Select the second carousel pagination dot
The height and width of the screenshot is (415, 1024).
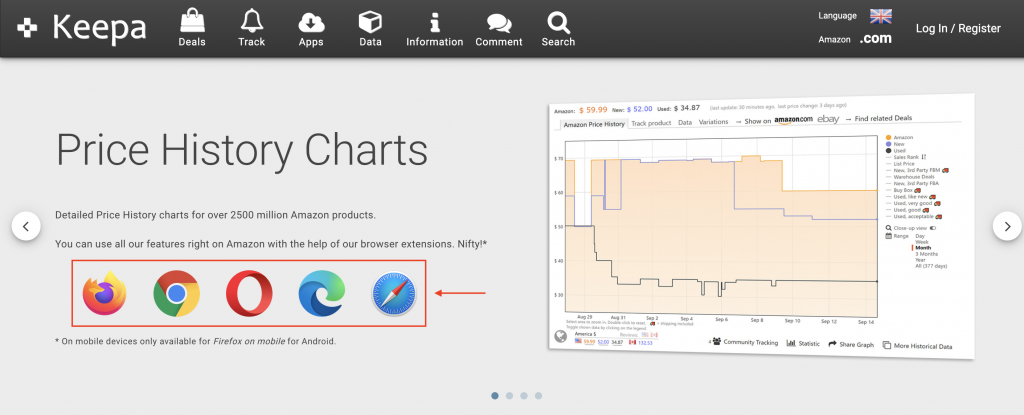[509, 396]
